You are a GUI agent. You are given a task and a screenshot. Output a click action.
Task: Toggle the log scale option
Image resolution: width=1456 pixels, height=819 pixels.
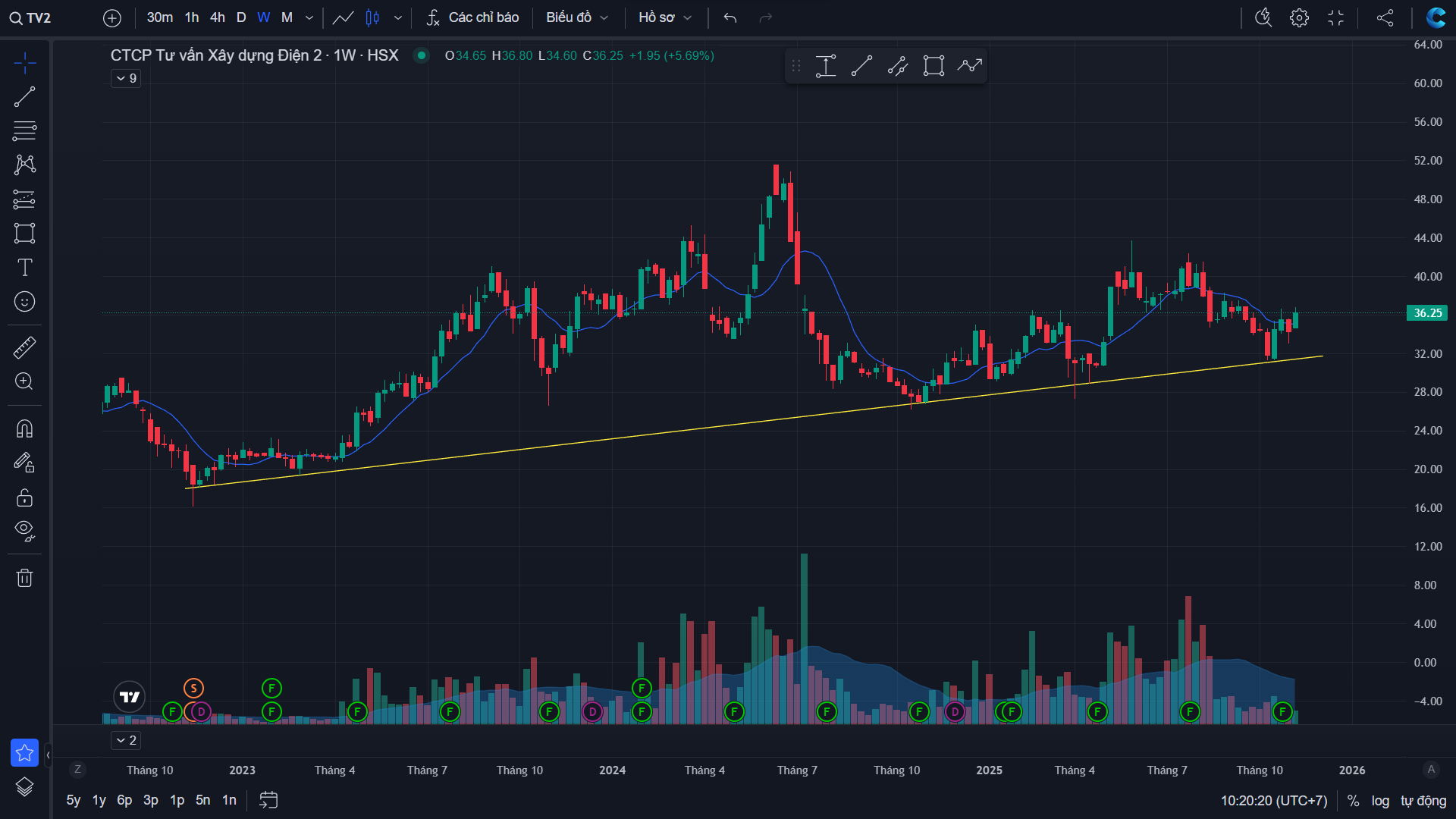pyautogui.click(x=1380, y=801)
